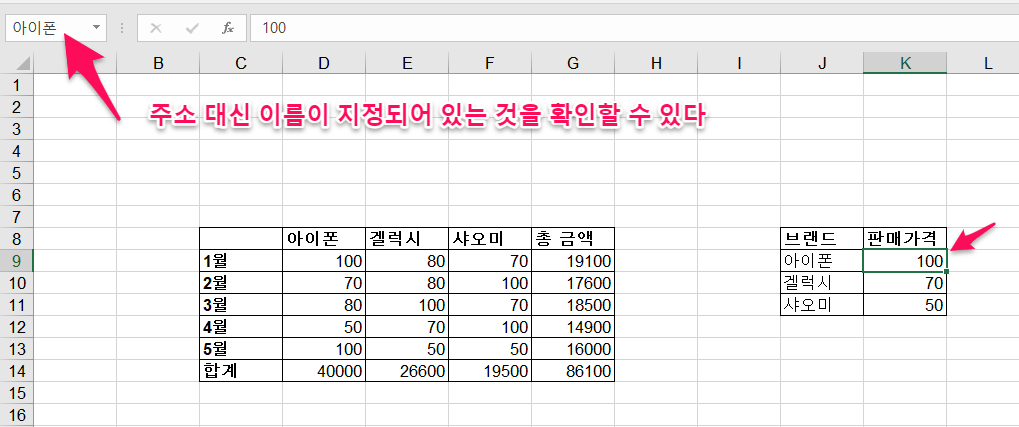Click the 겔럭시 price cell with 70

(x=905, y=283)
